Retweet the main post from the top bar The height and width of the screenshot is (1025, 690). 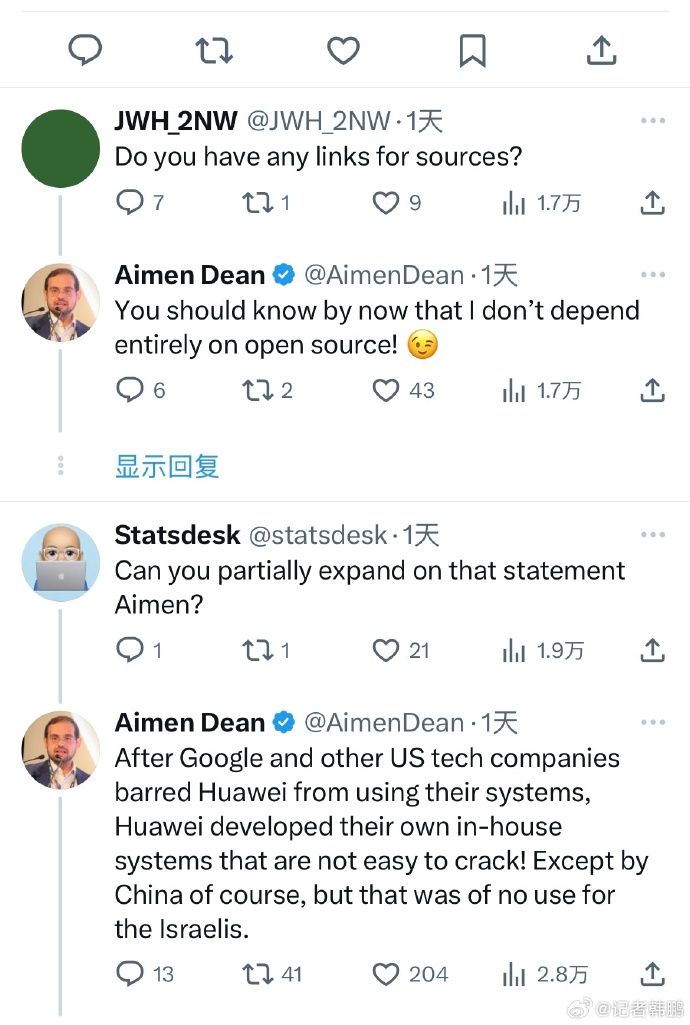pos(214,50)
